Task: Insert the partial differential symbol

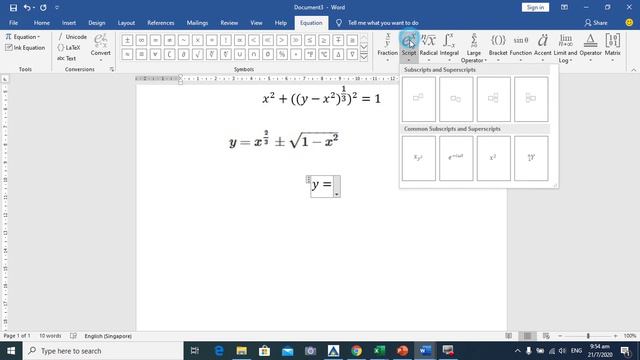Action: point(183,54)
